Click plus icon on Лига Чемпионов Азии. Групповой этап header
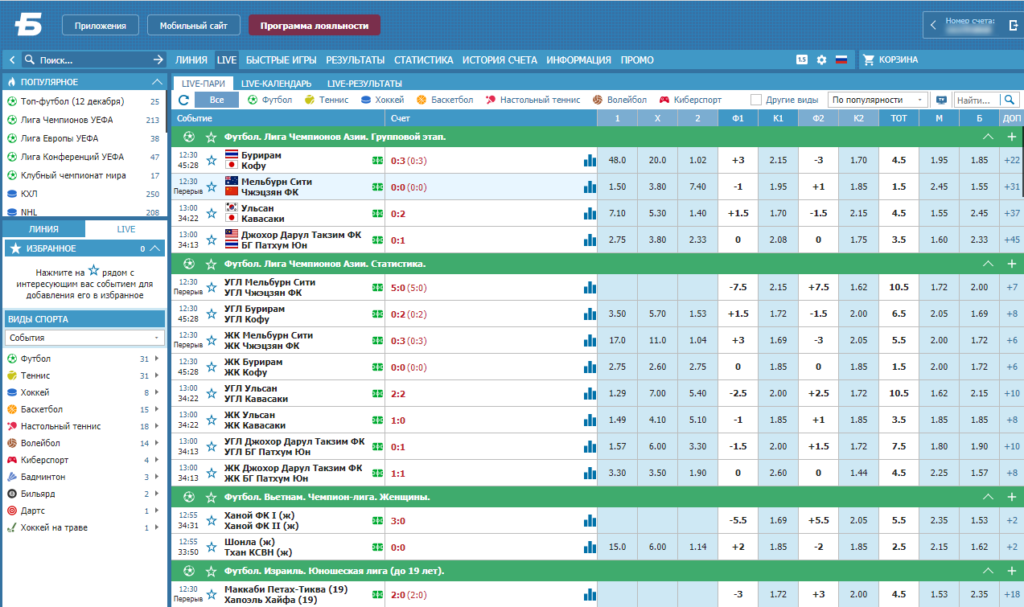1024x607 pixels. [x=1012, y=137]
